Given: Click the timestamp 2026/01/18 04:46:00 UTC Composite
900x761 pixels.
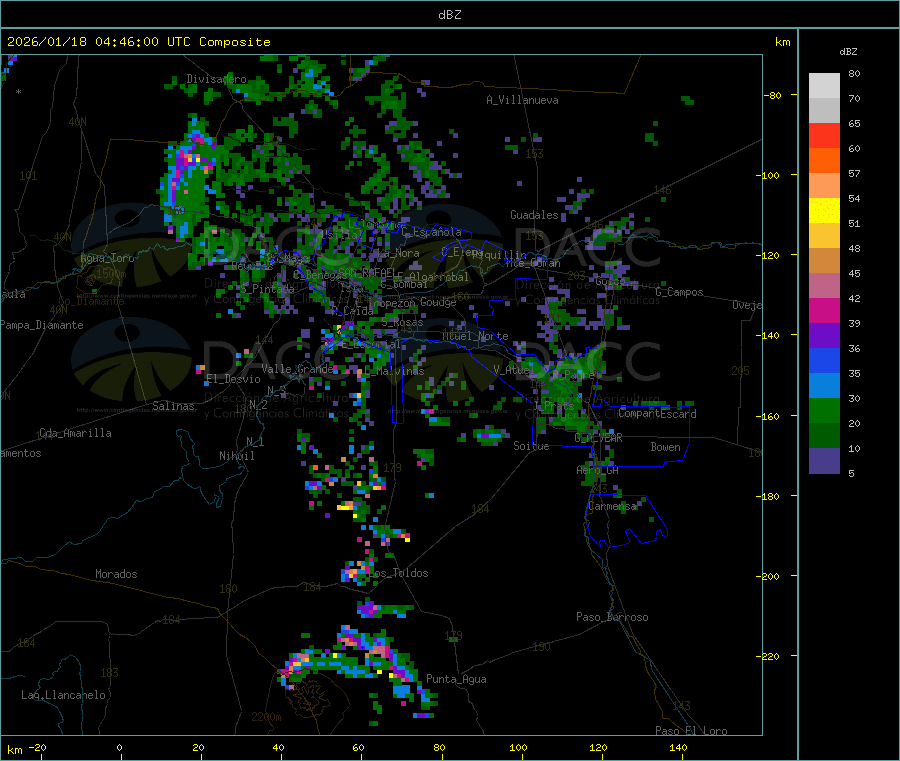Looking at the screenshot, I should point(138,42).
